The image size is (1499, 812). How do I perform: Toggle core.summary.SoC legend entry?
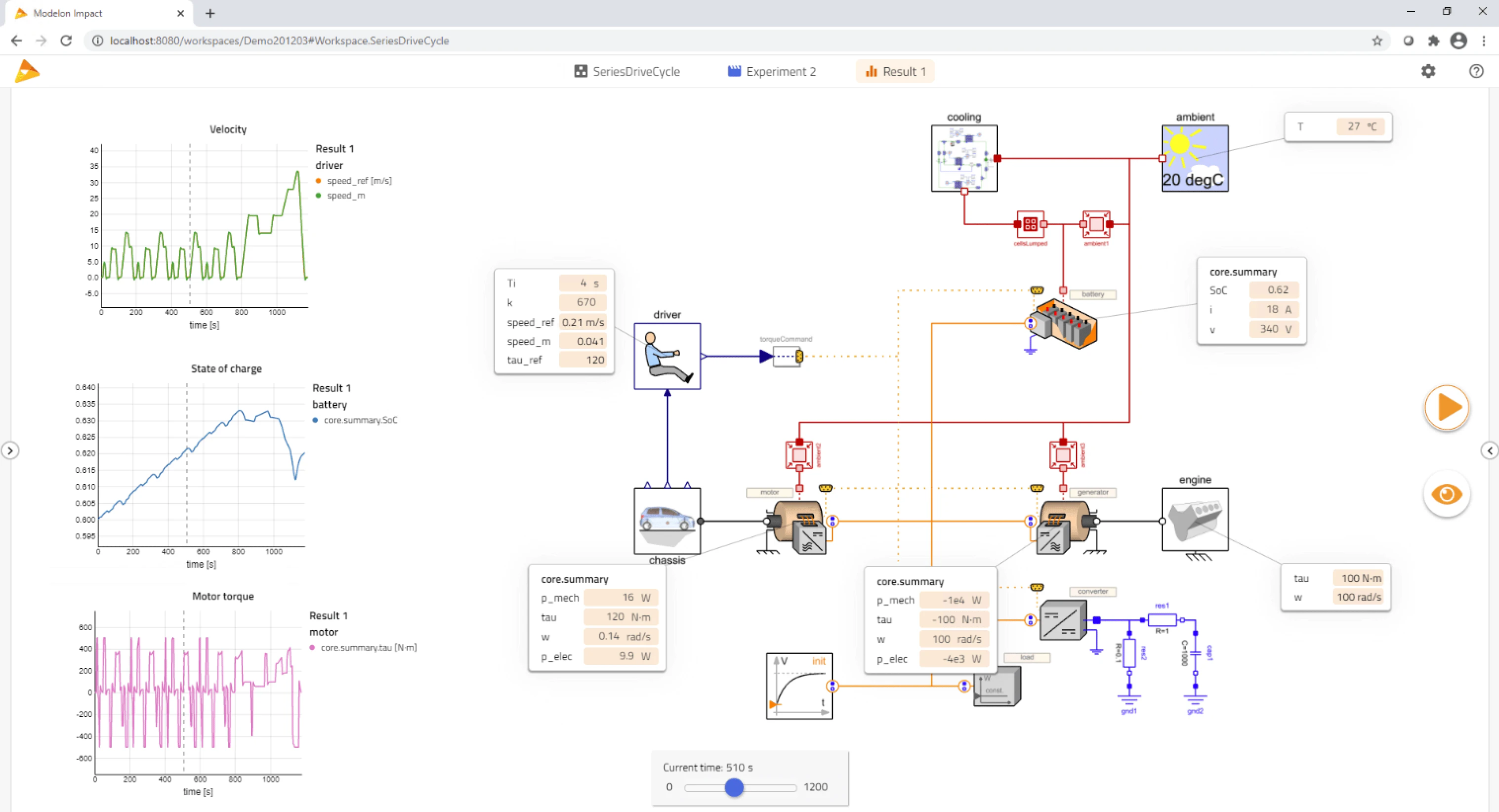pos(360,420)
